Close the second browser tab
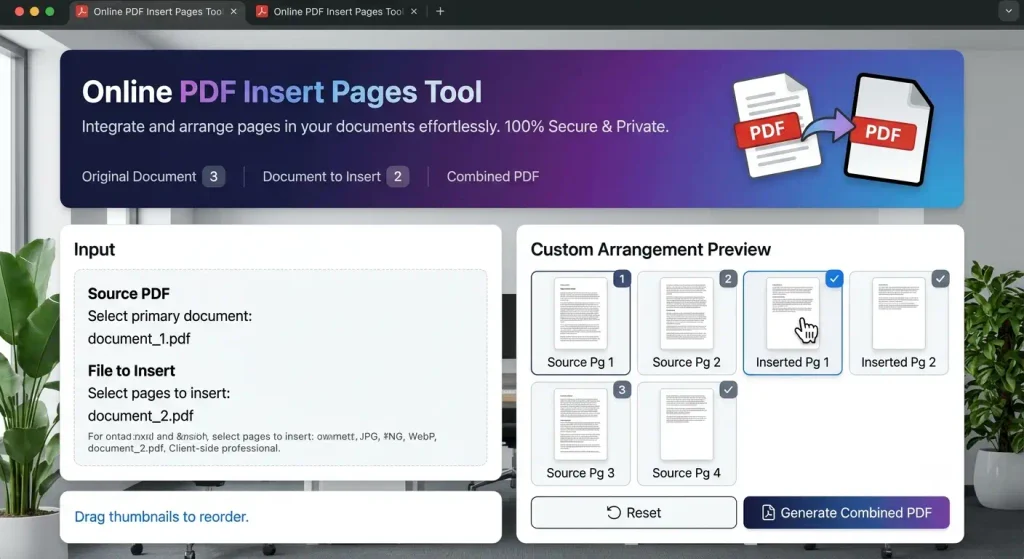The height and width of the screenshot is (559, 1024). pyautogui.click(x=414, y=12)
